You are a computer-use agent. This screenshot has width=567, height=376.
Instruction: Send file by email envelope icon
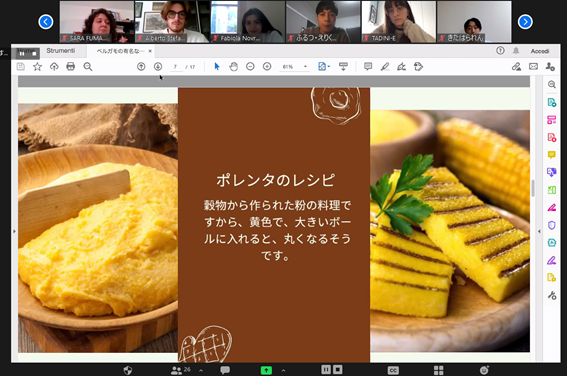pyautogui.click(x=533, y=67)
